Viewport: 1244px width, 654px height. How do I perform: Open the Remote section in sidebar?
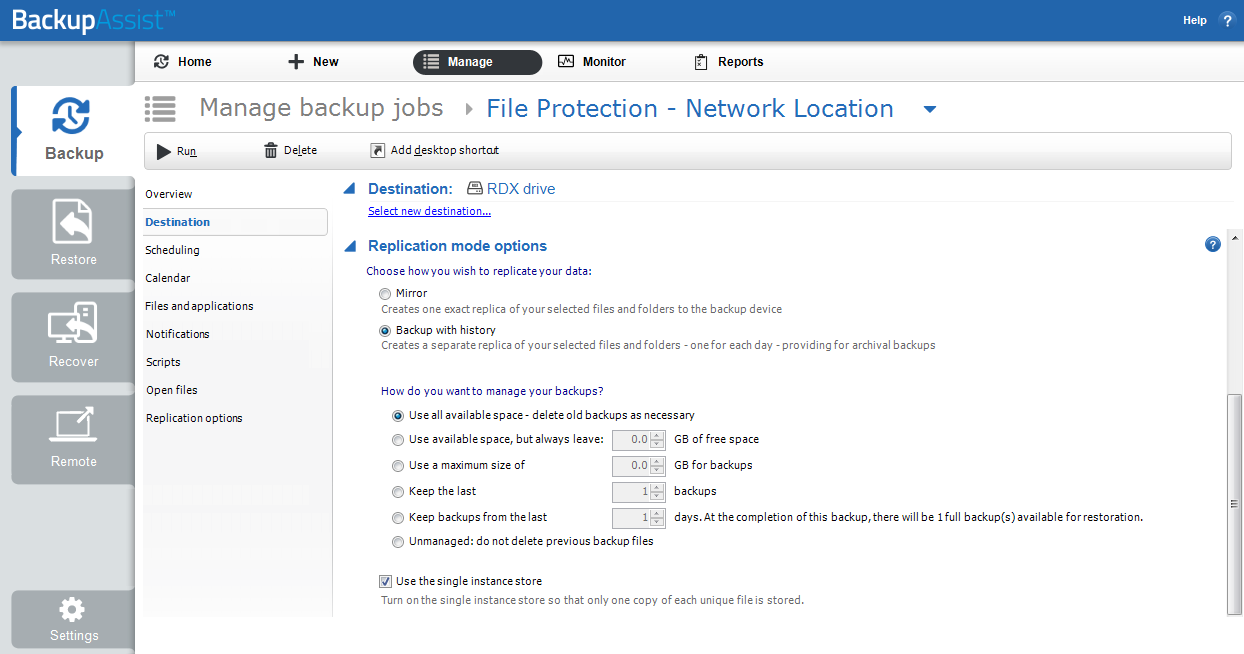(73, 439)
